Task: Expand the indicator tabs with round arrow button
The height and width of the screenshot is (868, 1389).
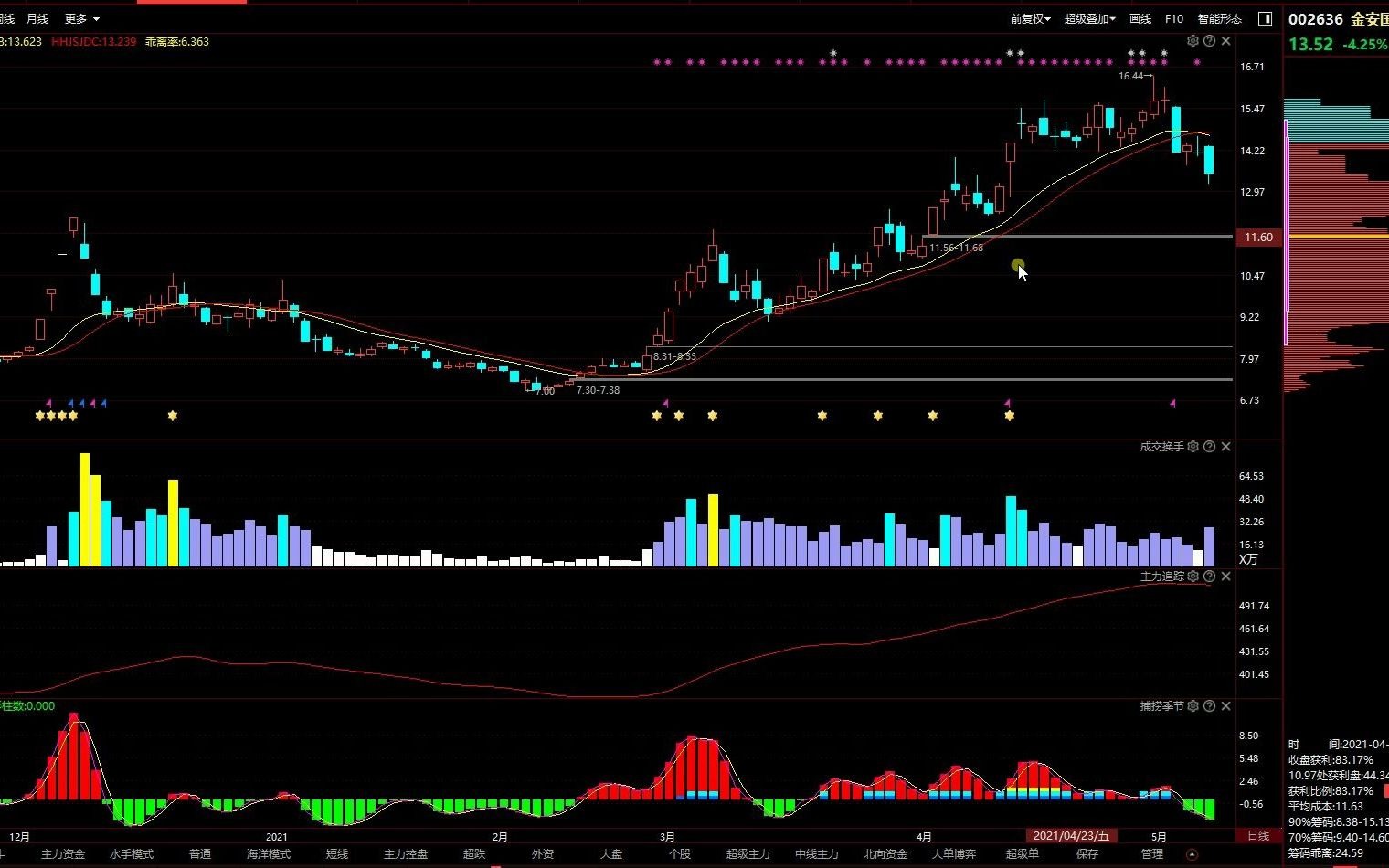Action: coord(1192,854)
